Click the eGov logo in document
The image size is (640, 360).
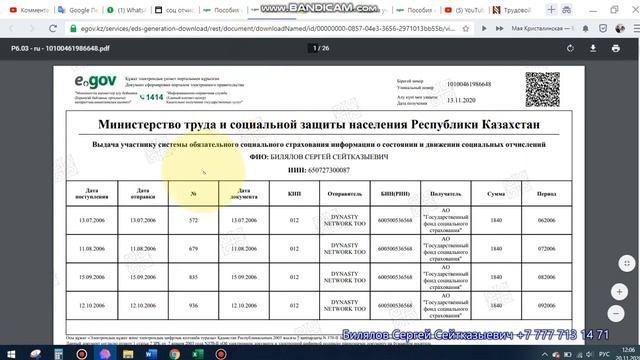(95, 81)
